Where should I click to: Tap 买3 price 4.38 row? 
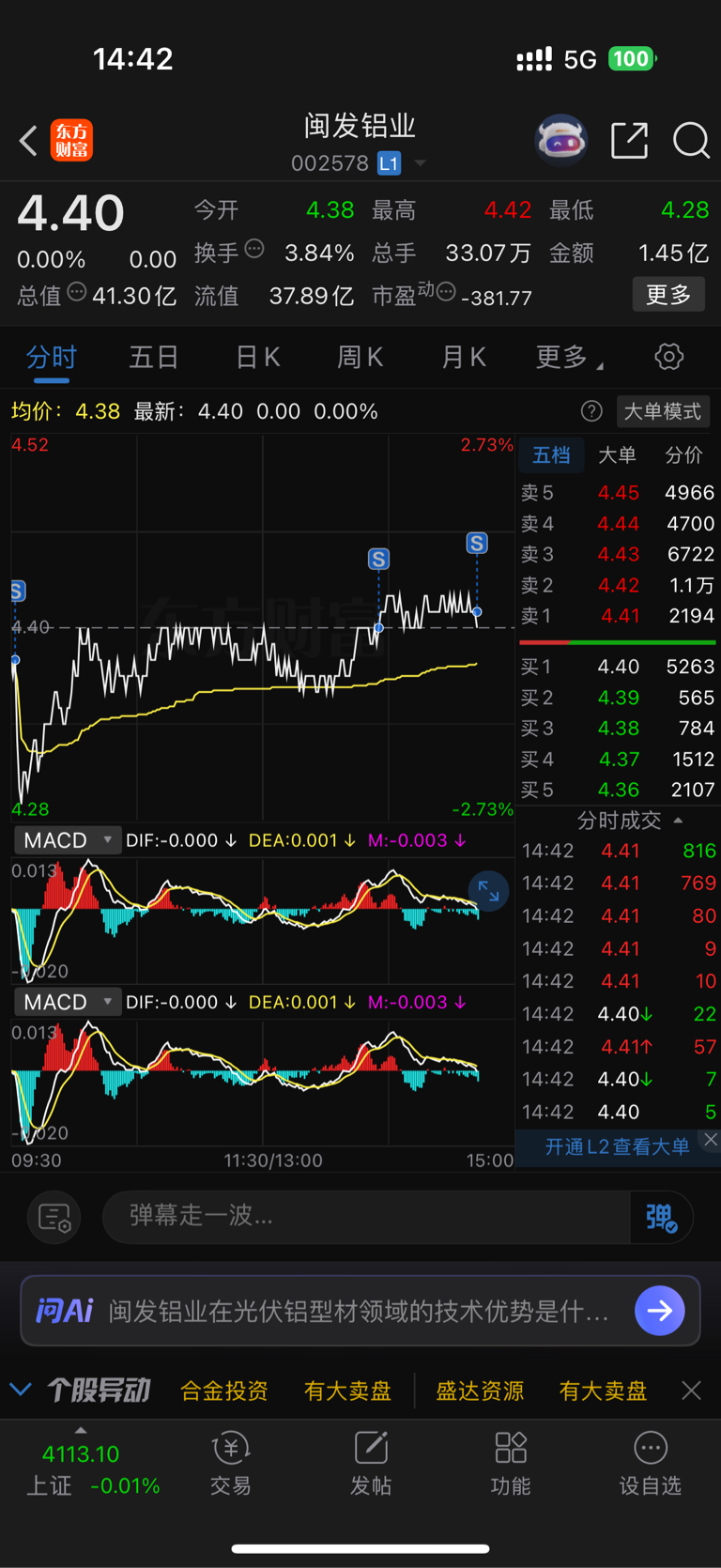618,728
